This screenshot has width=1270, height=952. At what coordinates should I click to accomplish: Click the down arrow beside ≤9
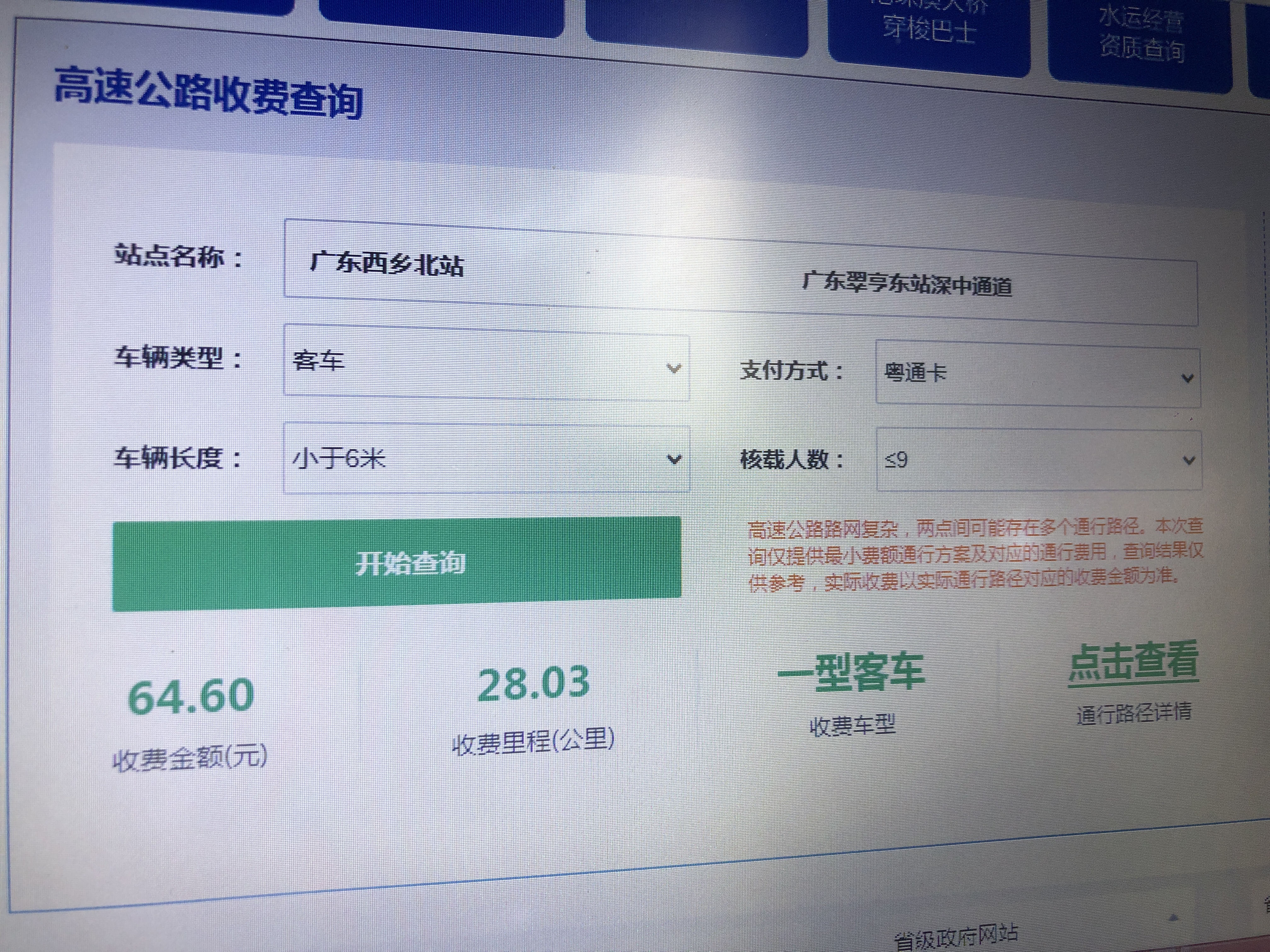coord(1188,460)
